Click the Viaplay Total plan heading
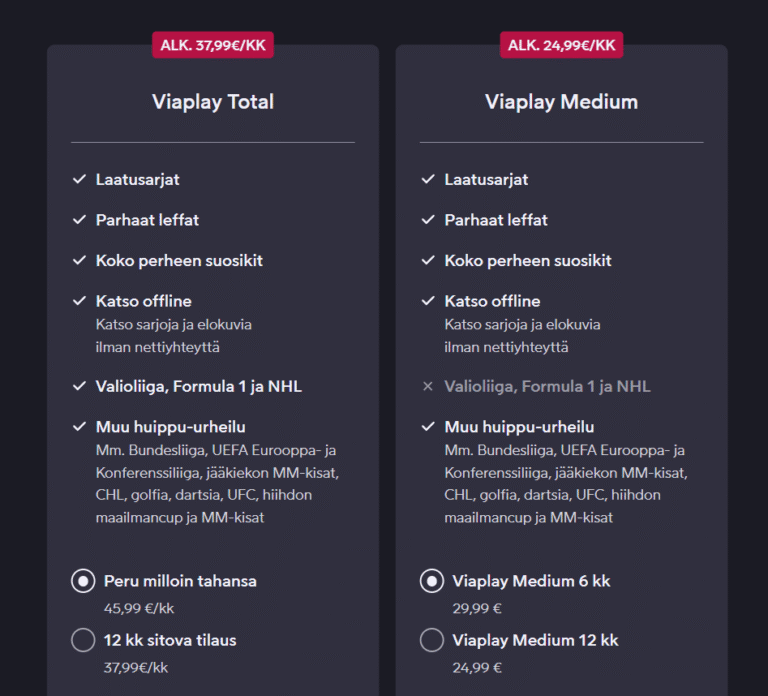Screen dimensions: 768x696 [213, 102]
